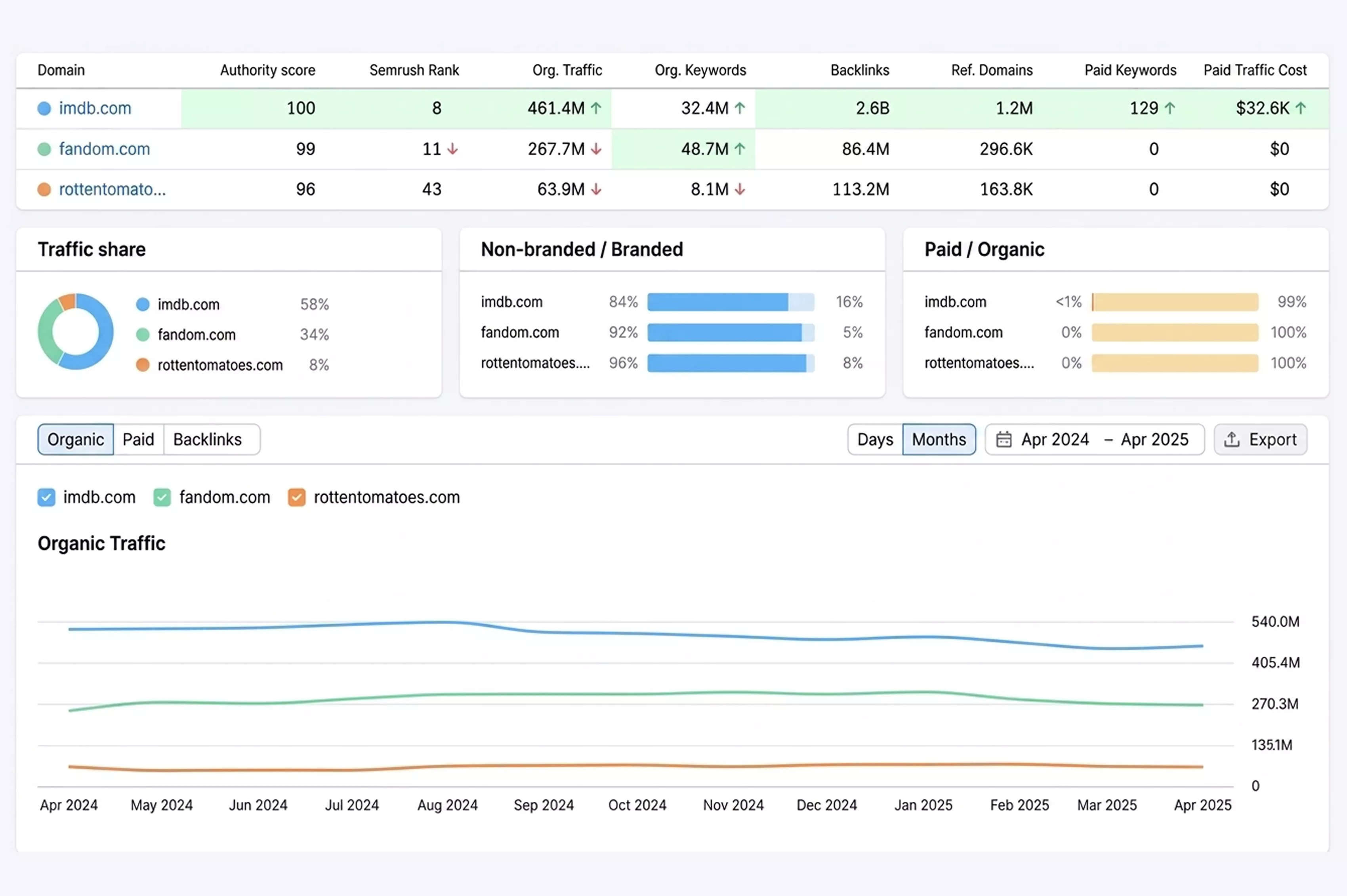The width and height of the screenshot is (1347, 896).
Task: Click the calendar icon in date range
Action: (1004, 439)
